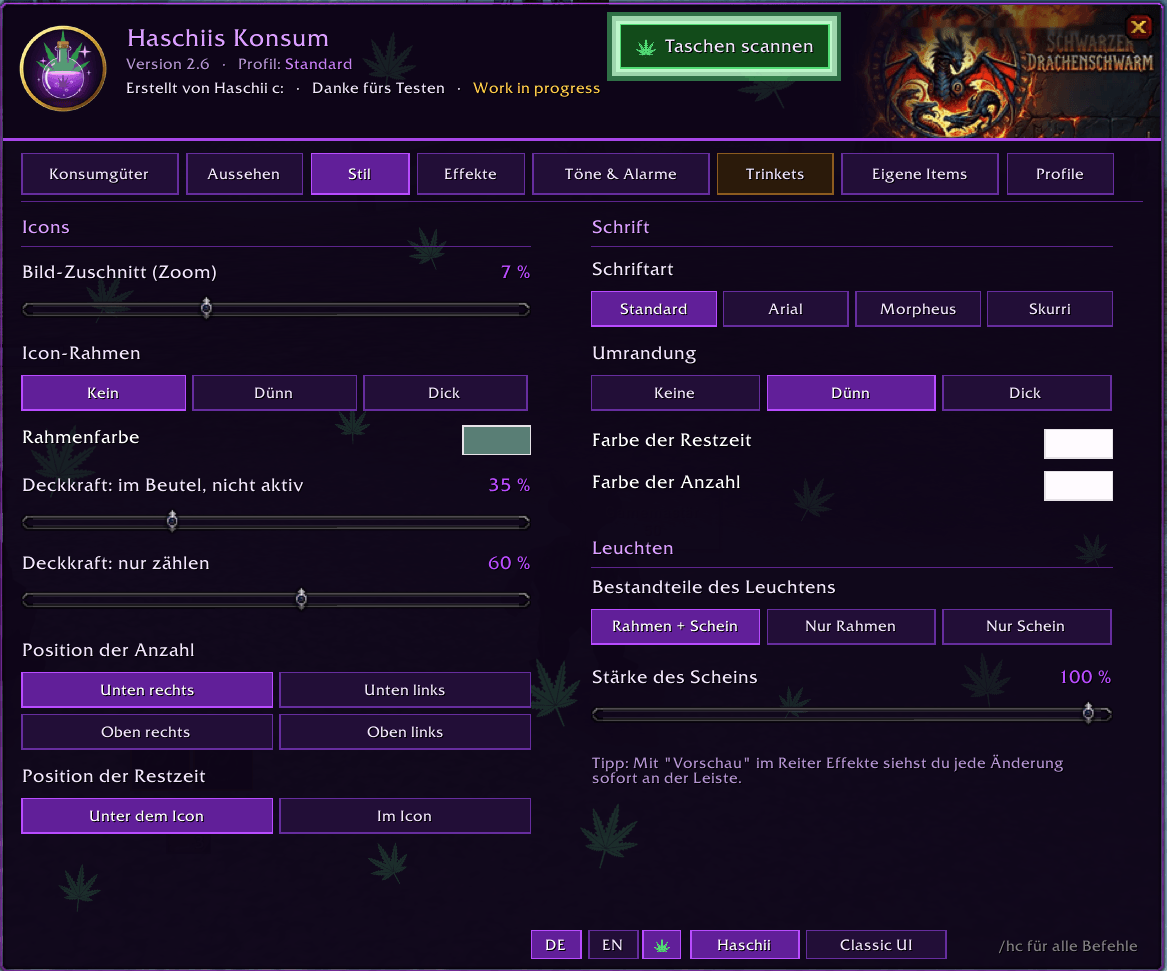Pick Arial as Schriftart
Image resolution: width=1167 pixels, height=971 pixels.
[x=786, y=309]
